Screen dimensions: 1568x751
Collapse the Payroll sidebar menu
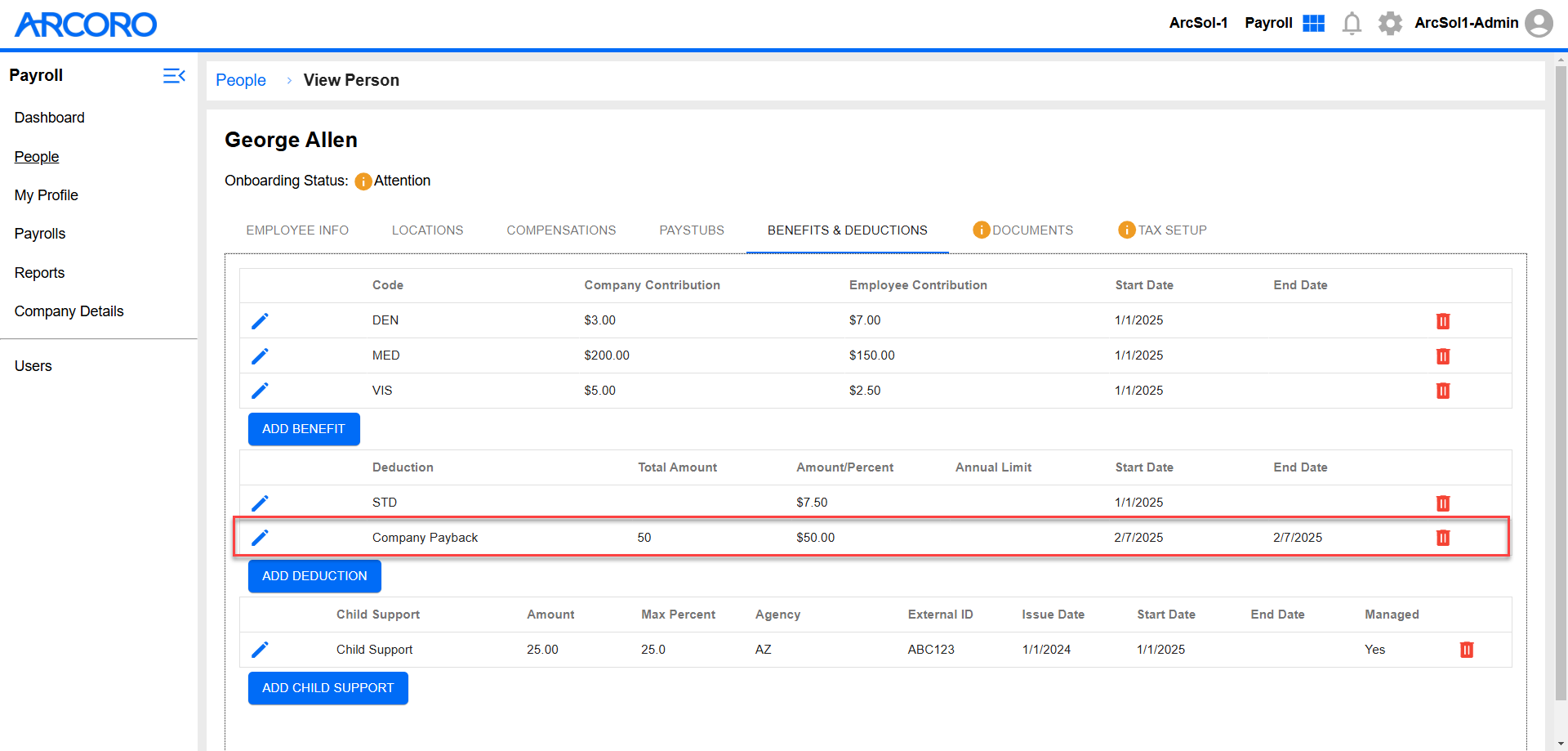click(x=174, y=76)
